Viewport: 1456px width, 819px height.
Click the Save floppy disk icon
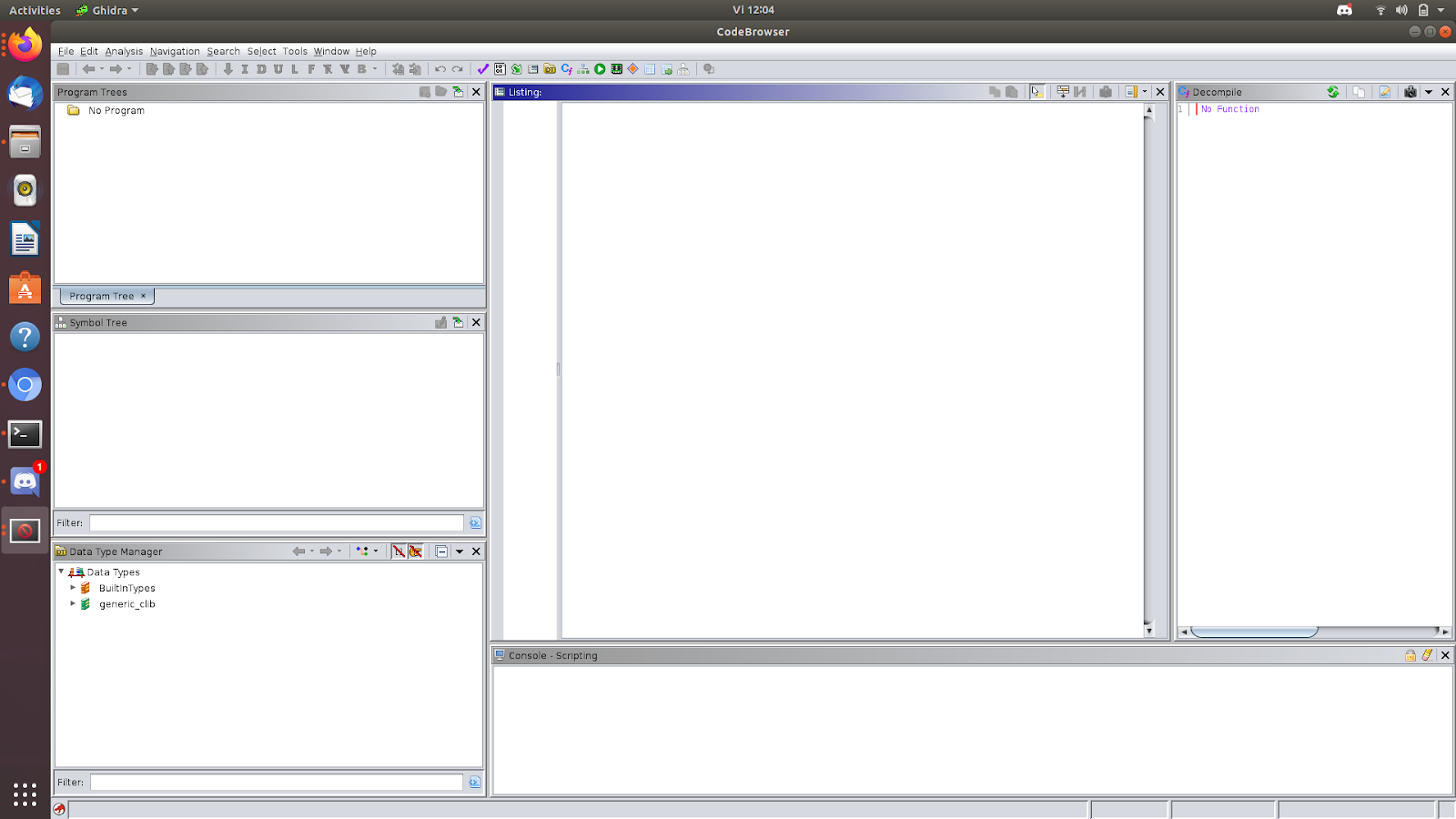pos(63,69)
